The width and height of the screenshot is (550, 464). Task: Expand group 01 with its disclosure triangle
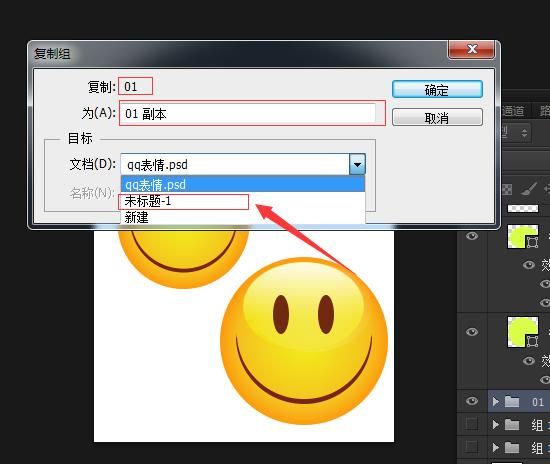coord(495,402)
